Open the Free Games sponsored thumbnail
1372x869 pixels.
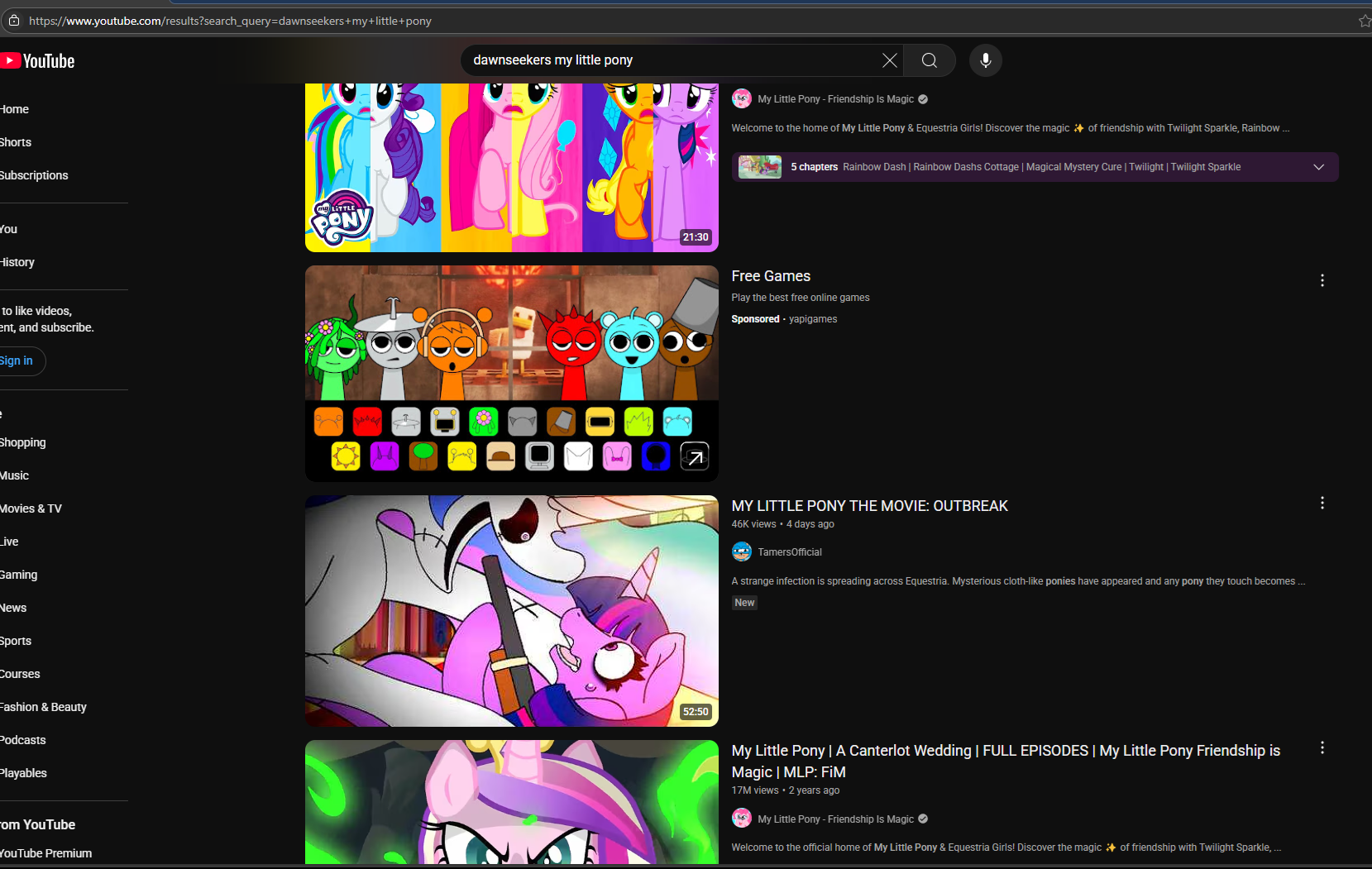pyautogui.click(x=512, y=374)
